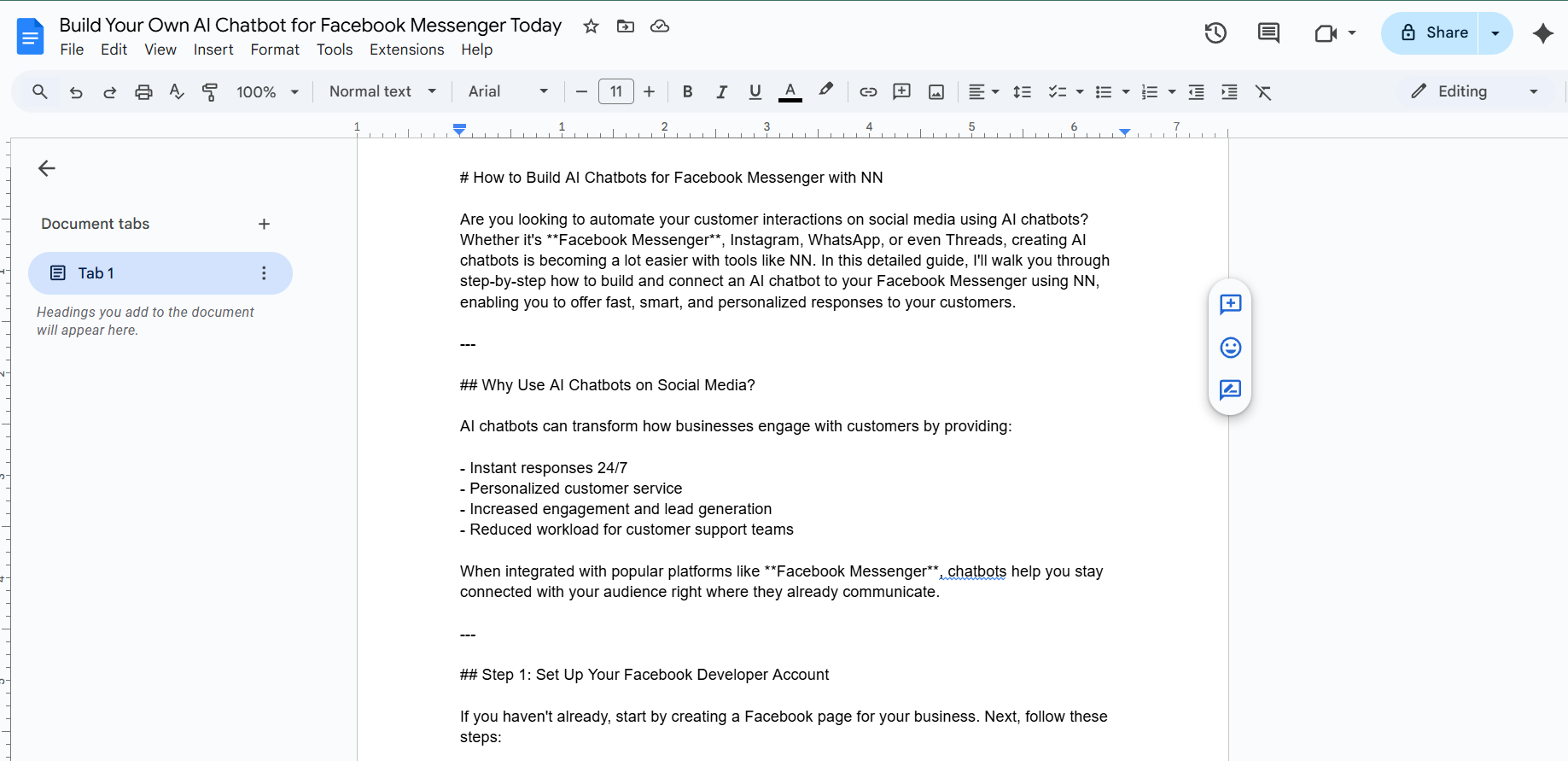Toggle Bold formatting
The image size is (1568, 761).
(x=687, y=92)
